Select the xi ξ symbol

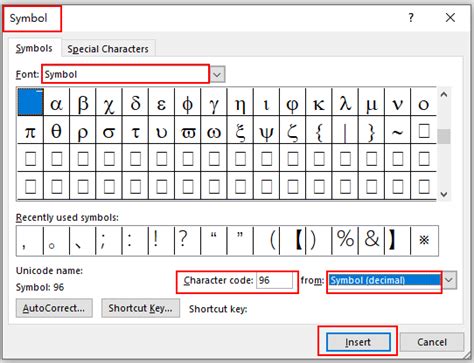coord(240,130)
